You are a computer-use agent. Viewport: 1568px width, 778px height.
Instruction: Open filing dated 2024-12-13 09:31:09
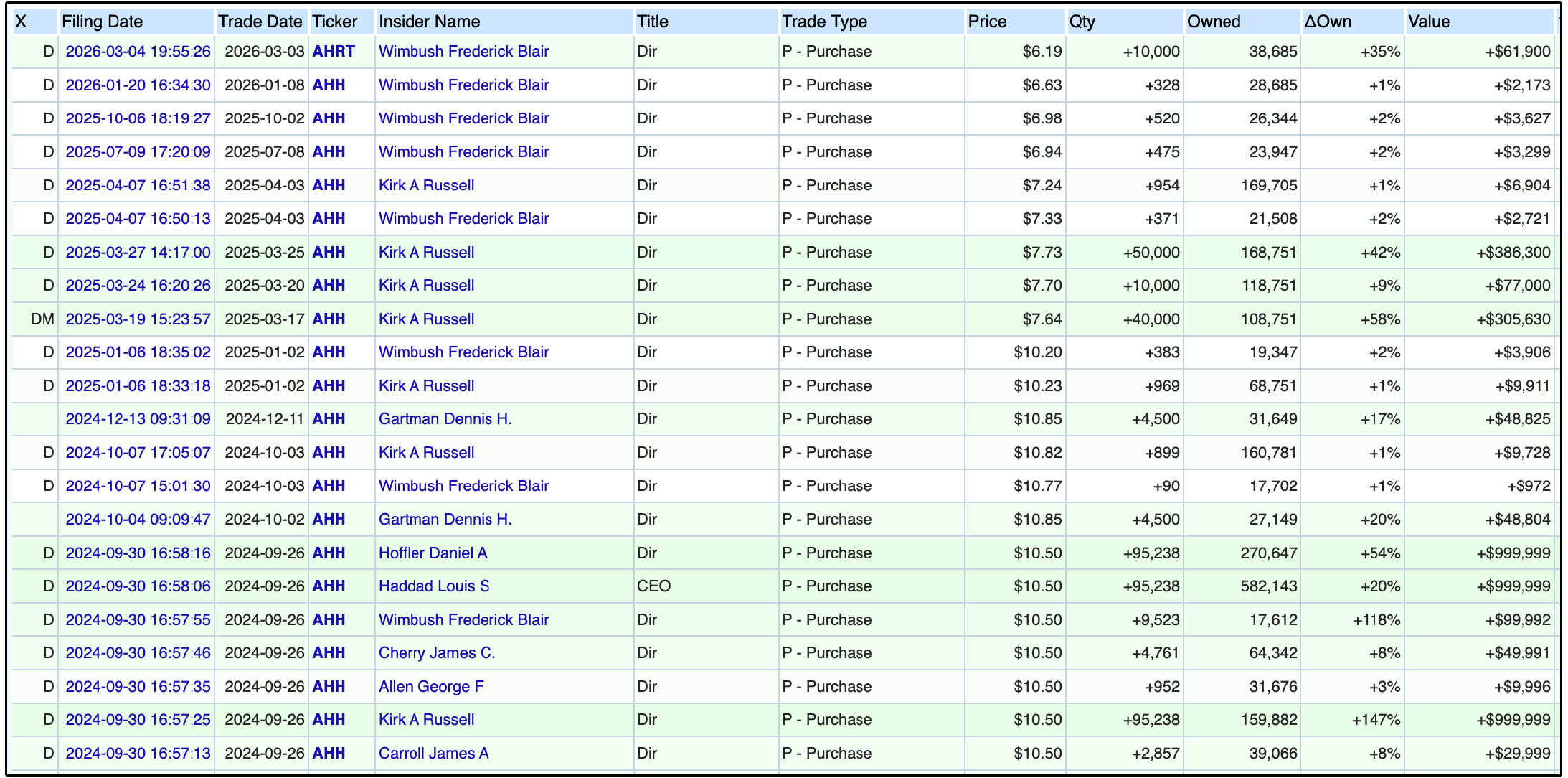coord(138,419)
